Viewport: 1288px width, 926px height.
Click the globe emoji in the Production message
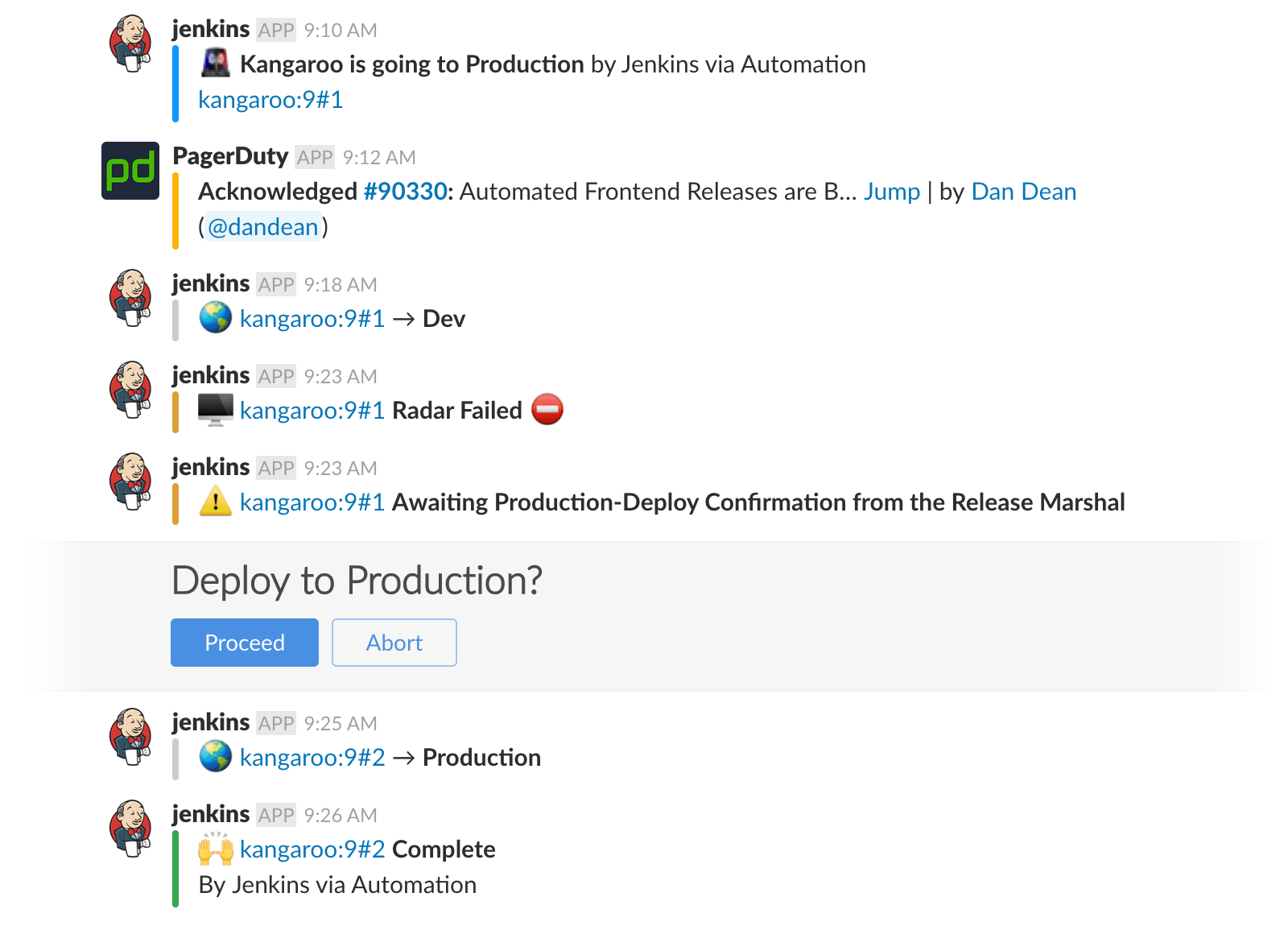pos(215,757)
